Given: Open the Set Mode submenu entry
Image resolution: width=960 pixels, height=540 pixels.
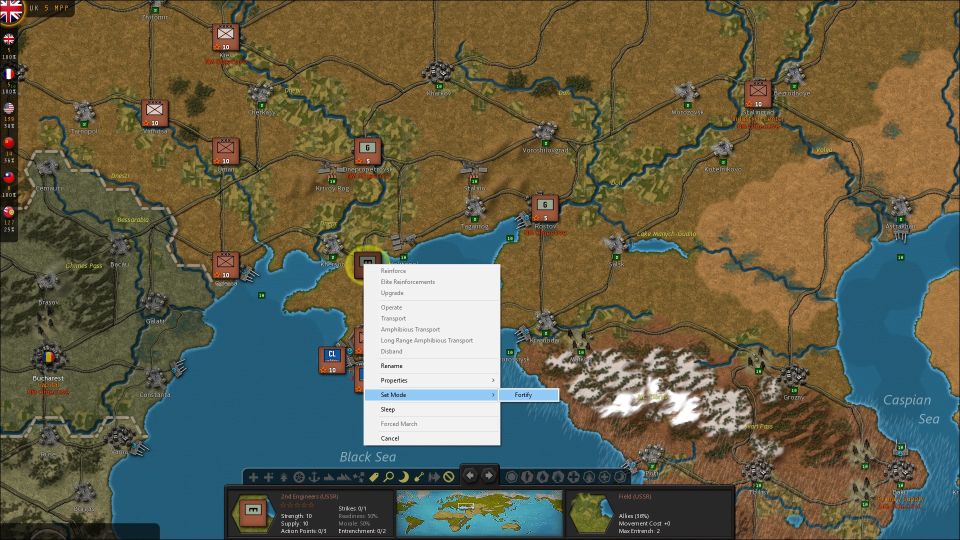Looking at the screenshot, I should point(432,395).
